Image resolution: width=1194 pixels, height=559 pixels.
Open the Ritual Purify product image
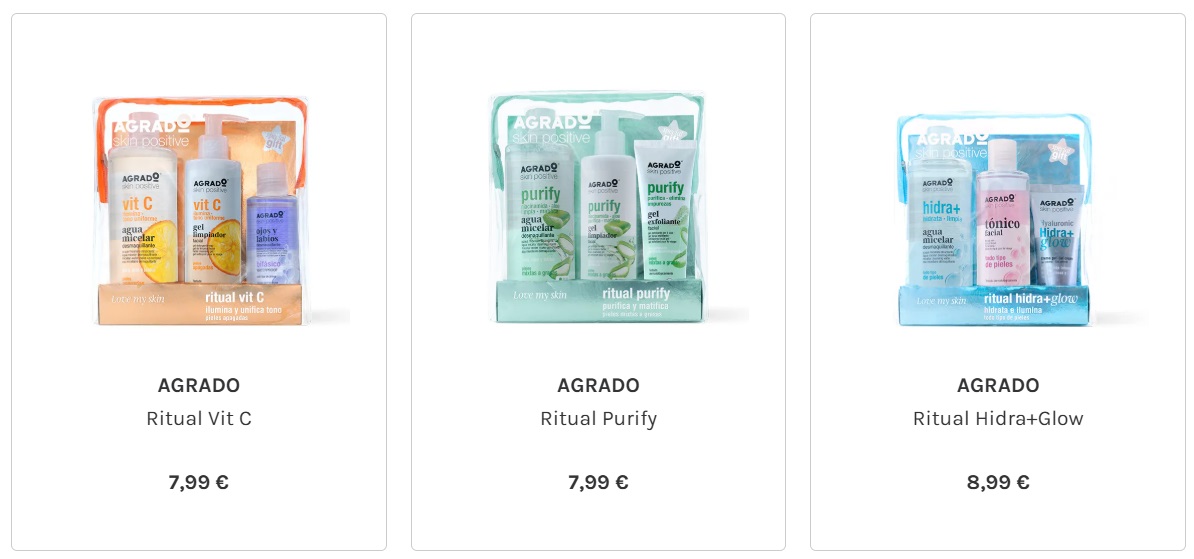click(x=599, y=207)
